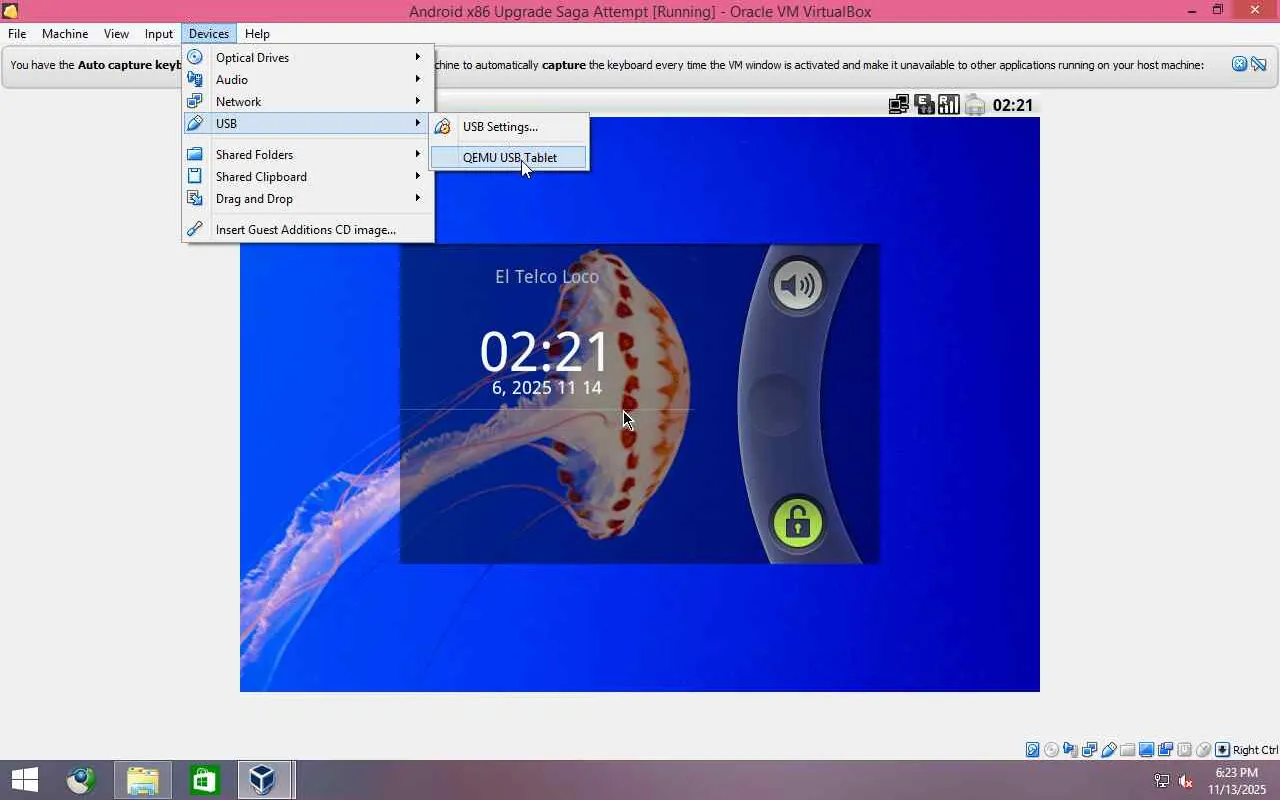Click the keyboard capture host key indicator
1280x800 pixels.
click(1222, 750)
